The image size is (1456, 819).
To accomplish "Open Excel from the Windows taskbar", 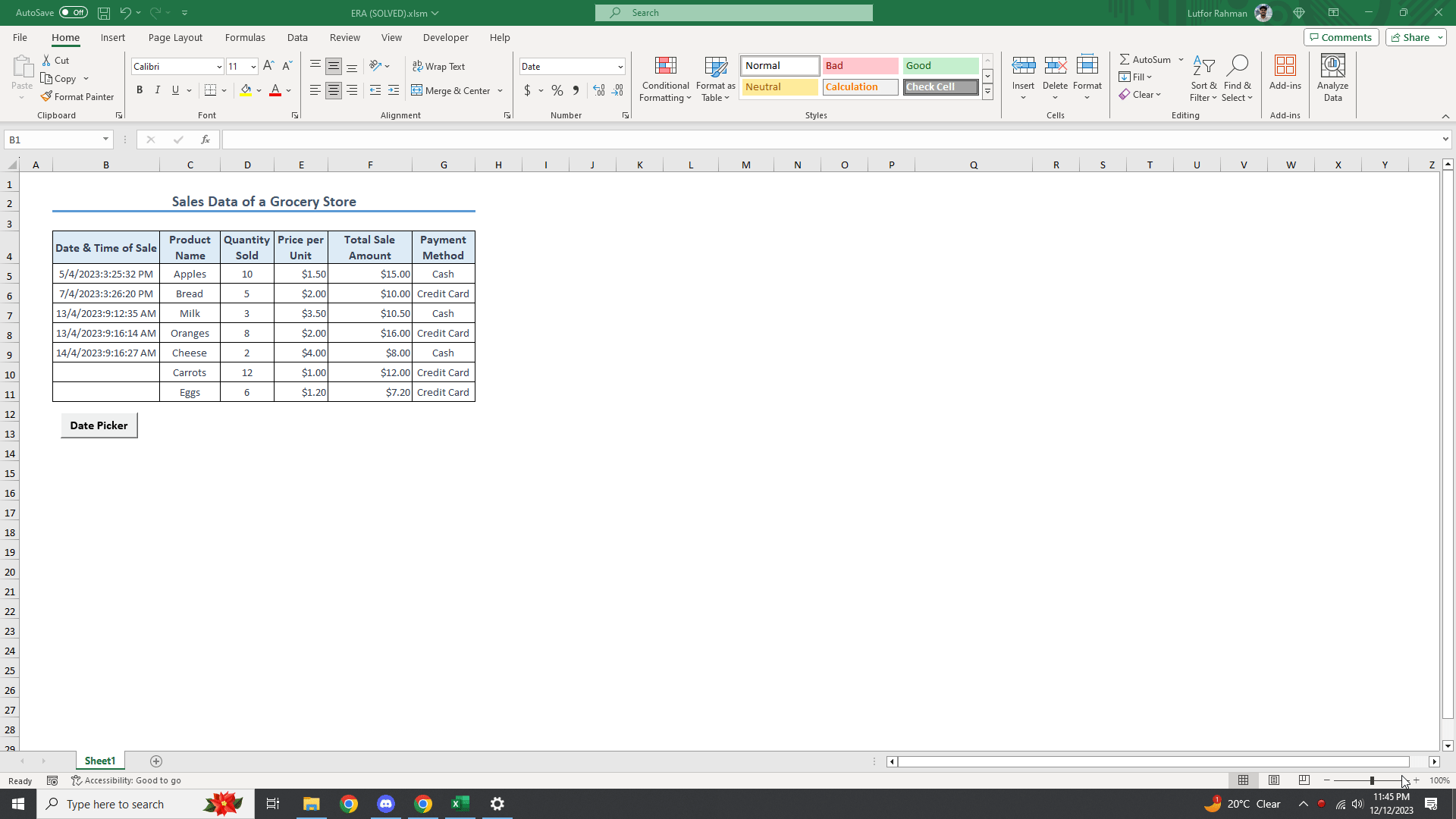I will 460,804.
